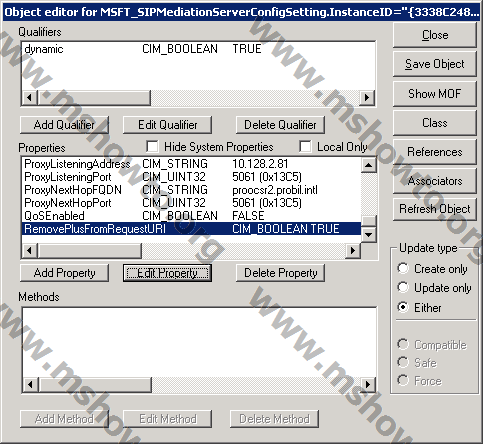This screenshot has height=444, width=483.
Task: Select the QoSEnabled property row
Action: coord(191,216)
